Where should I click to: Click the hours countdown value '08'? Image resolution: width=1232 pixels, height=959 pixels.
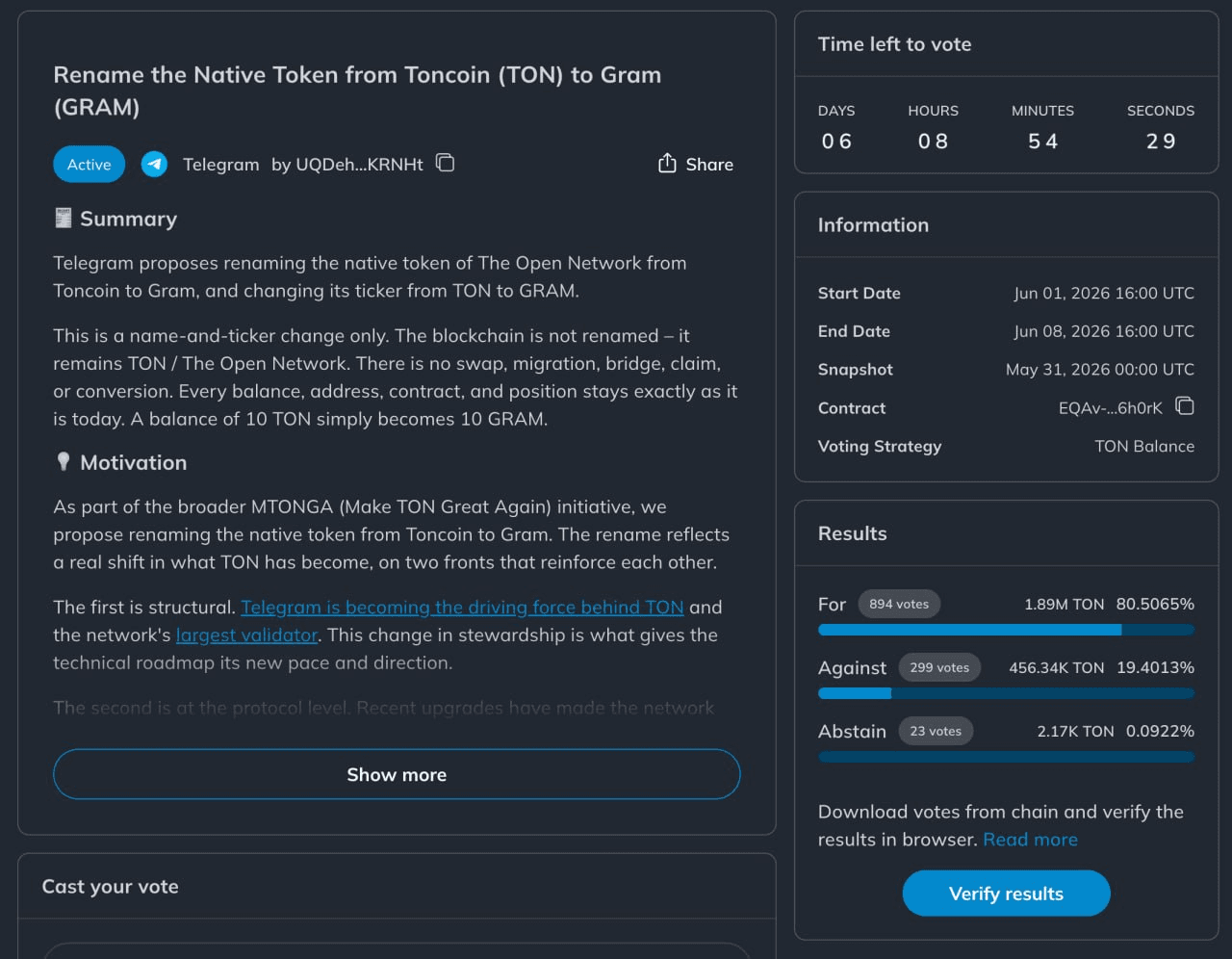click(x=933, y=142)
